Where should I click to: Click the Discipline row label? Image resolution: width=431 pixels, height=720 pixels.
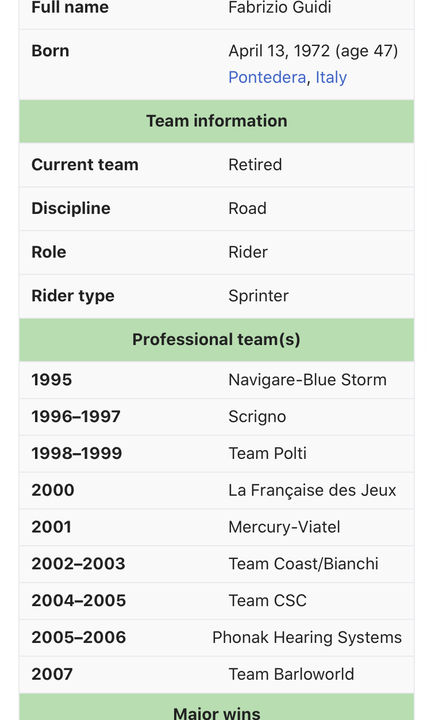coord(71,208)
